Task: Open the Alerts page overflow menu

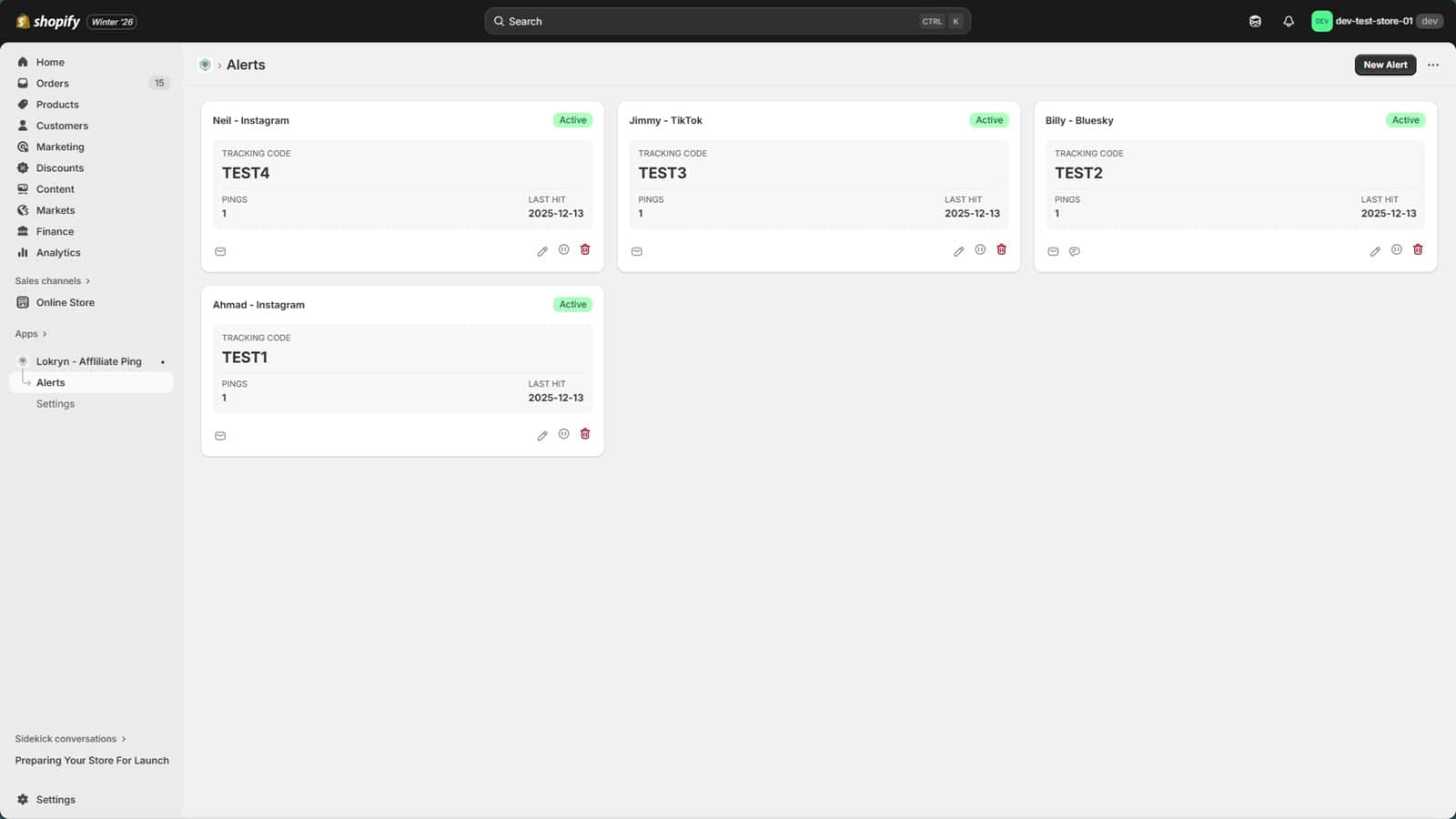Action: 1433,65
